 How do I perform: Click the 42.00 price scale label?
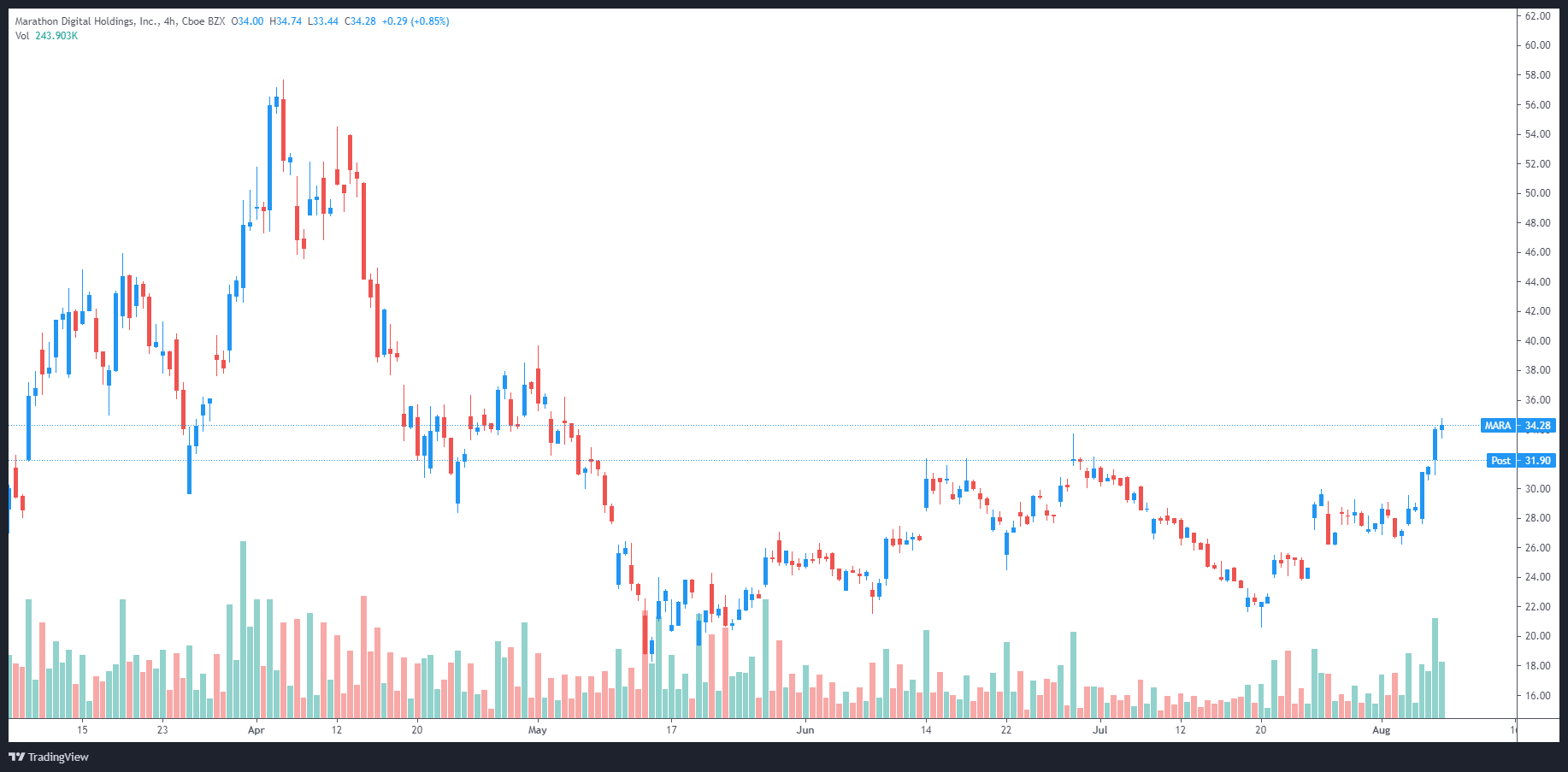pos(1537,311)
